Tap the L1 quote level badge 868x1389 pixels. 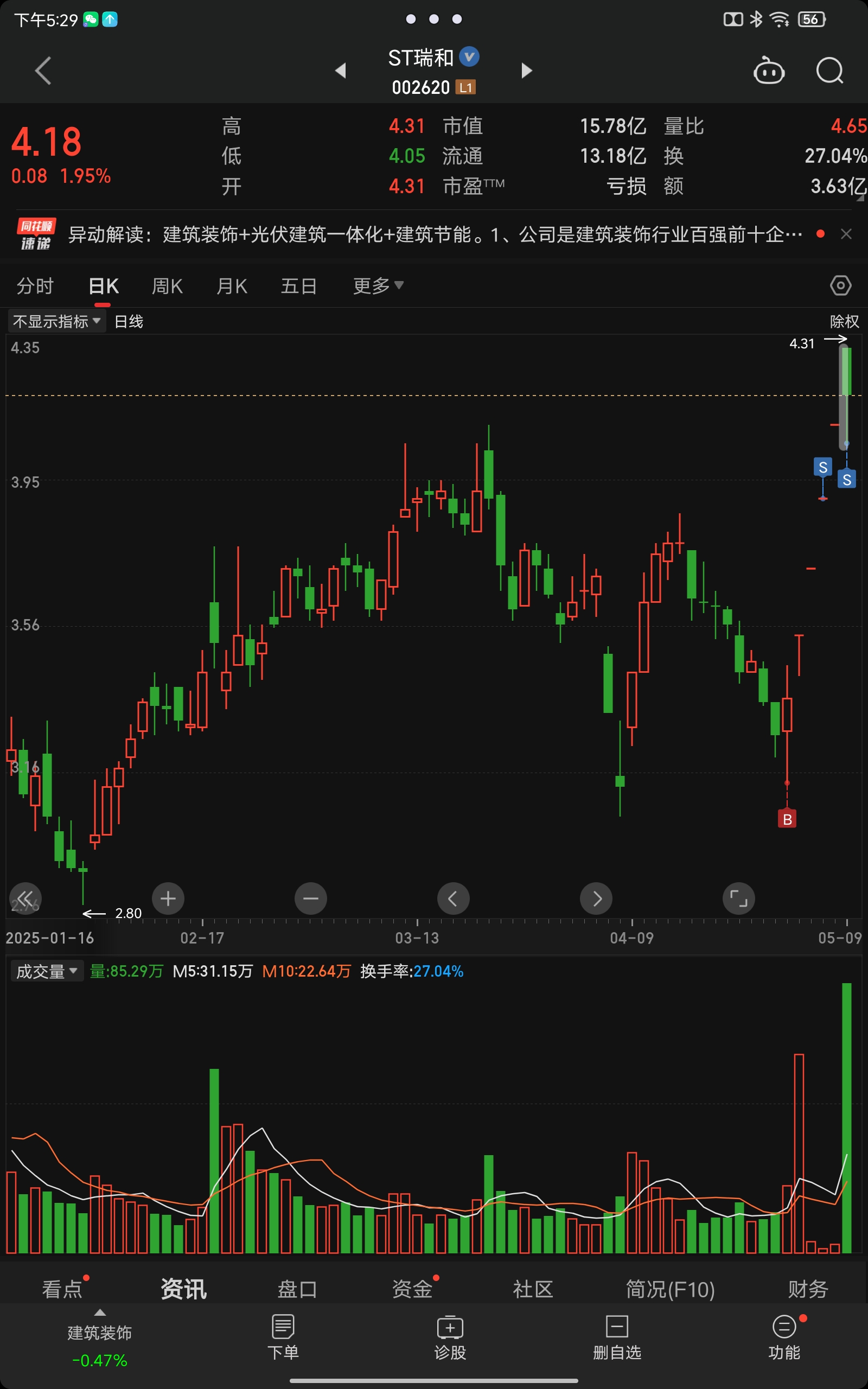pyautogui.click(x=465, y=87)
